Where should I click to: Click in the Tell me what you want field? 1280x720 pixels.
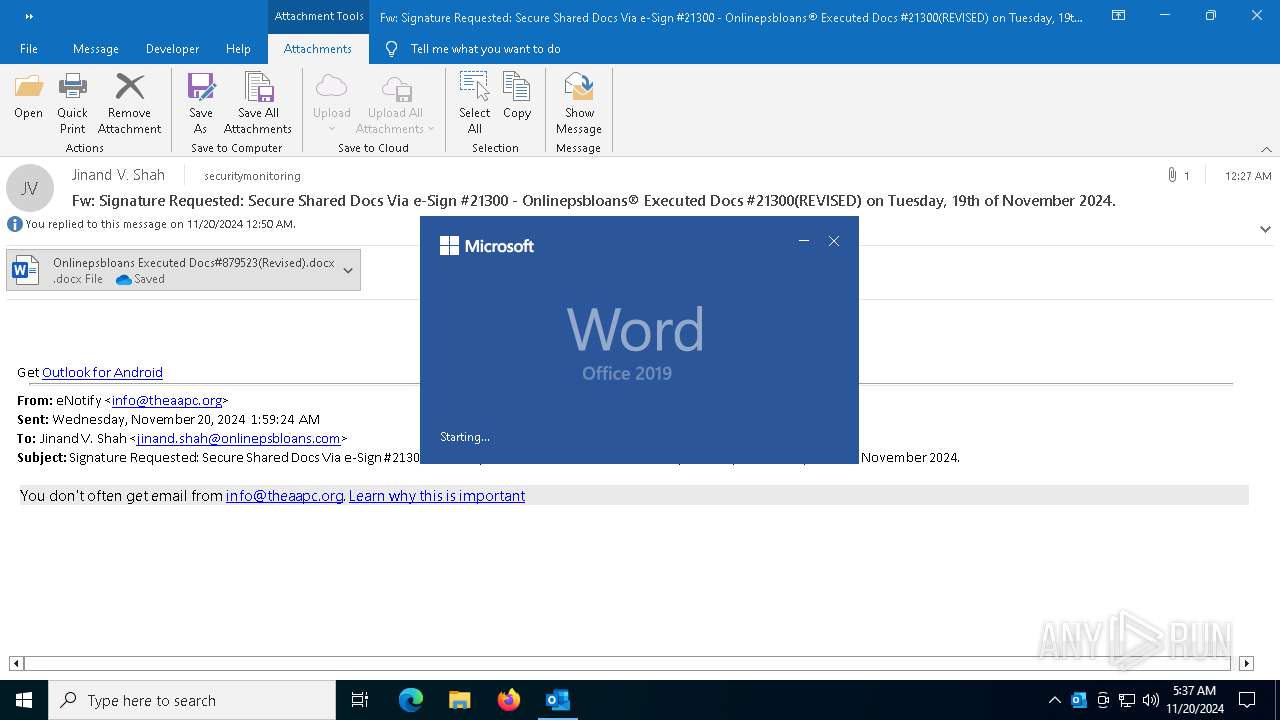[x=486, y=49]
